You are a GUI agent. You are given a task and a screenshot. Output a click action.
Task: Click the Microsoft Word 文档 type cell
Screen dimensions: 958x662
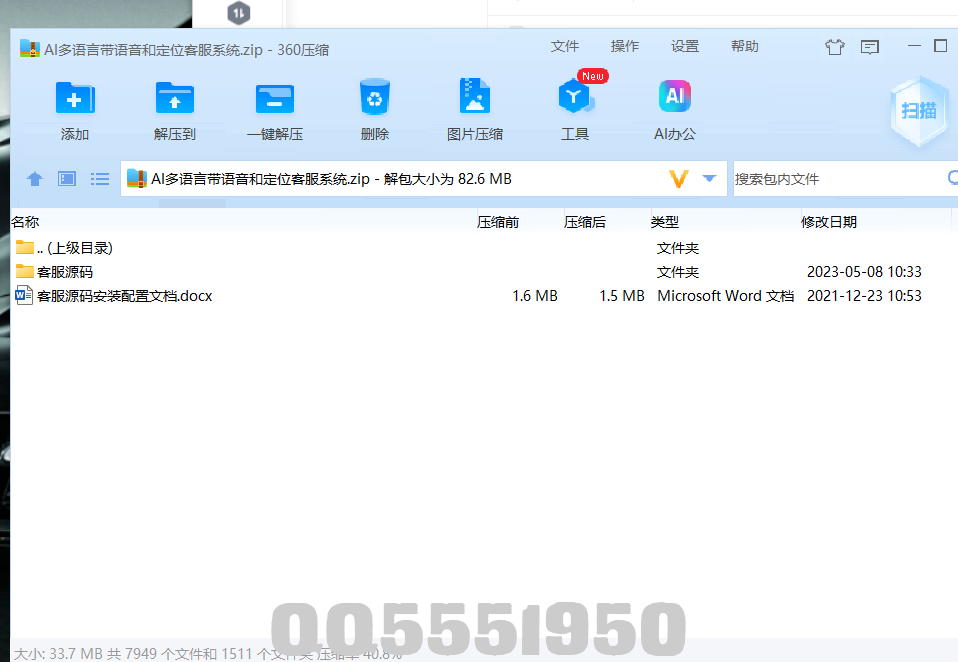coord(725,296)
